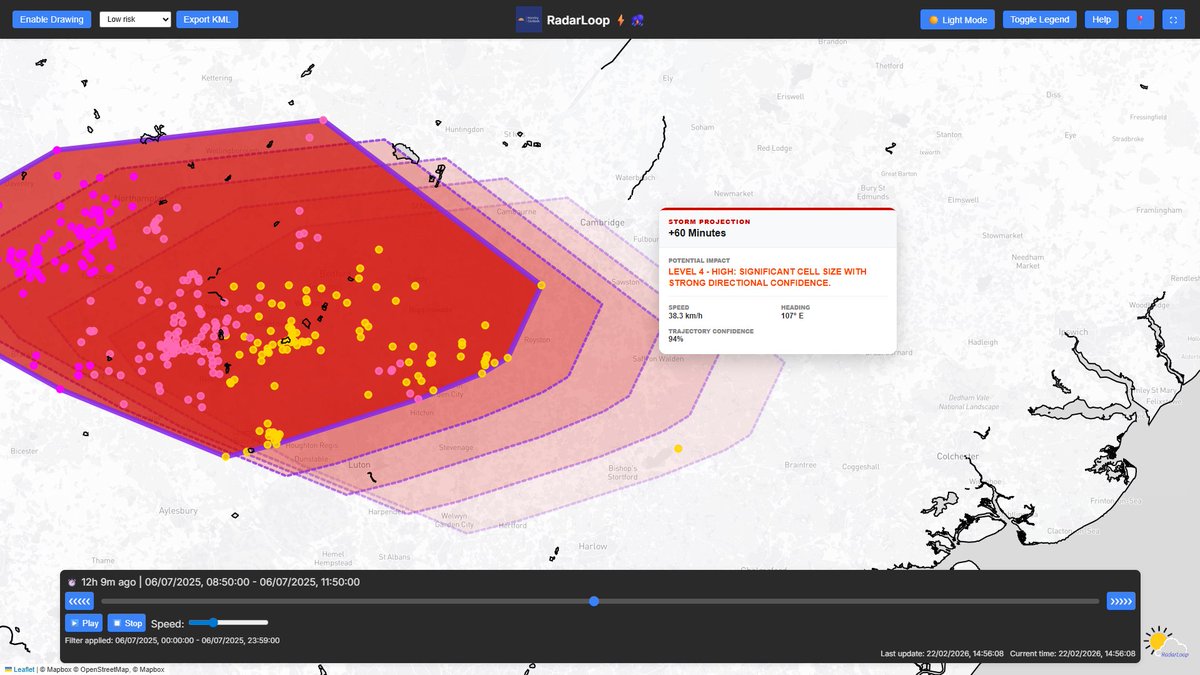This screenshot has width=1200, height=675.
Task: Click the 'Filter applied' date range text
Action: 172,640
